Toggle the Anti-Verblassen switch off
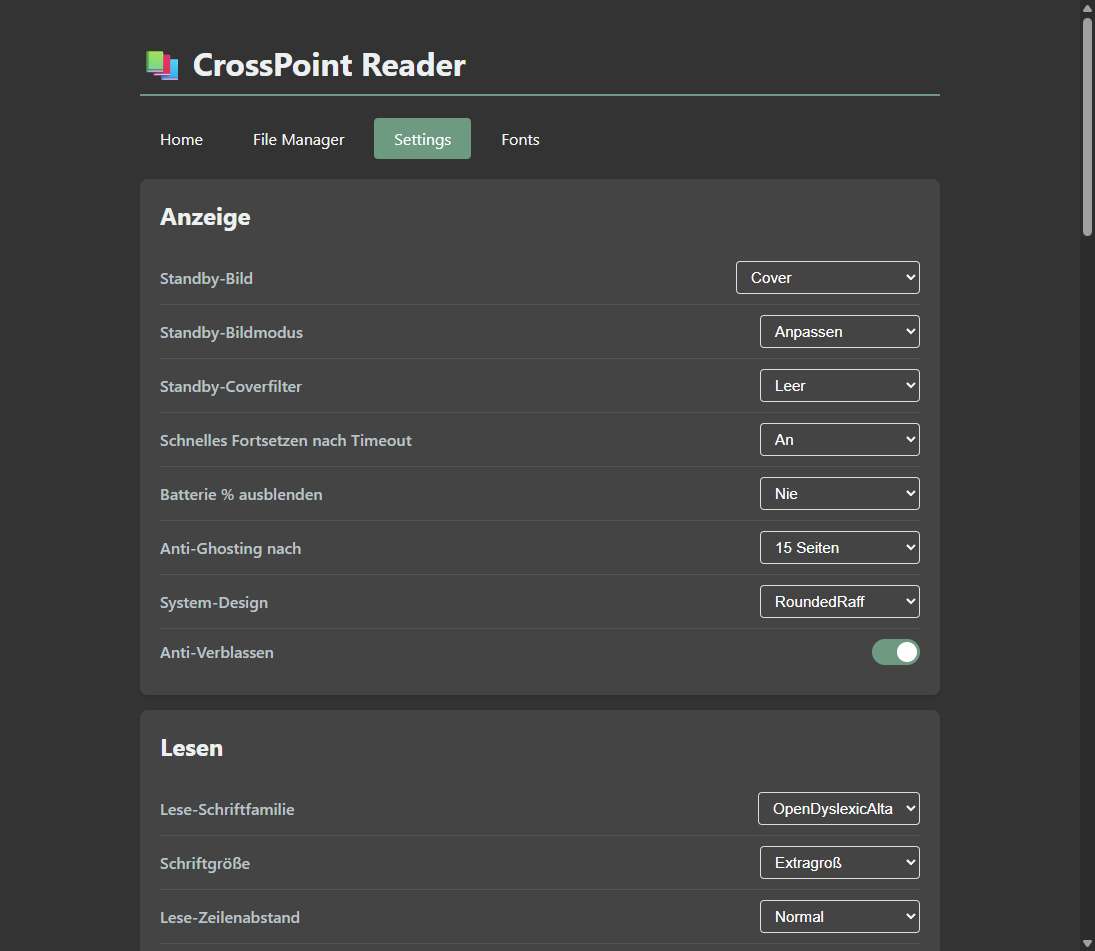 click(895, 652)
